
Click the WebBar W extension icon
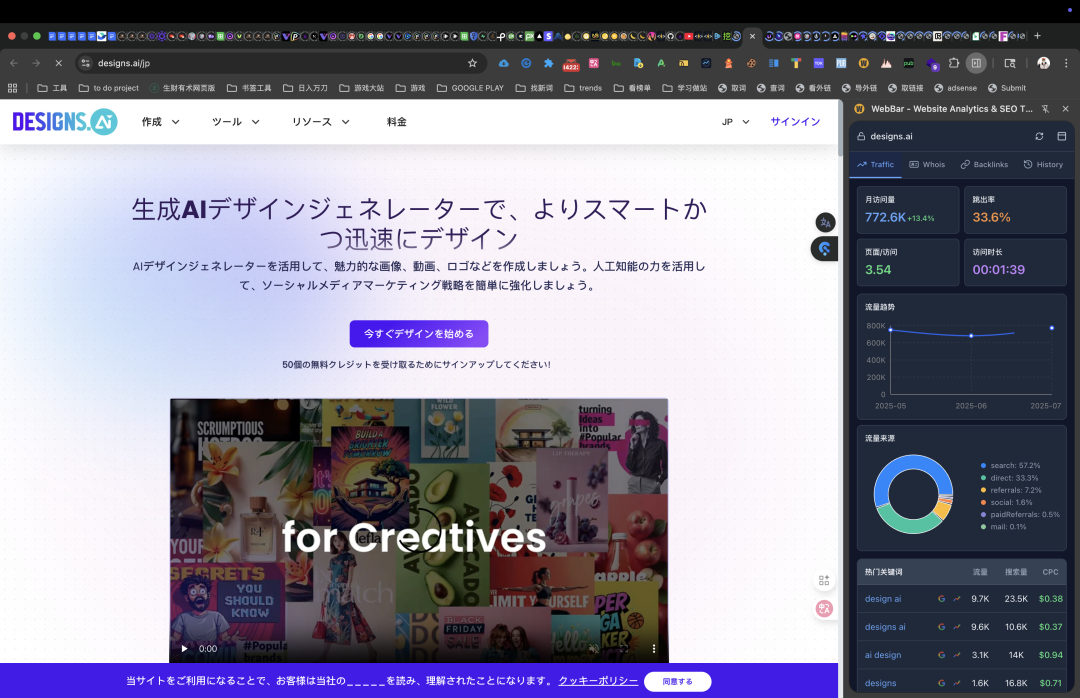tap(864, 63)
